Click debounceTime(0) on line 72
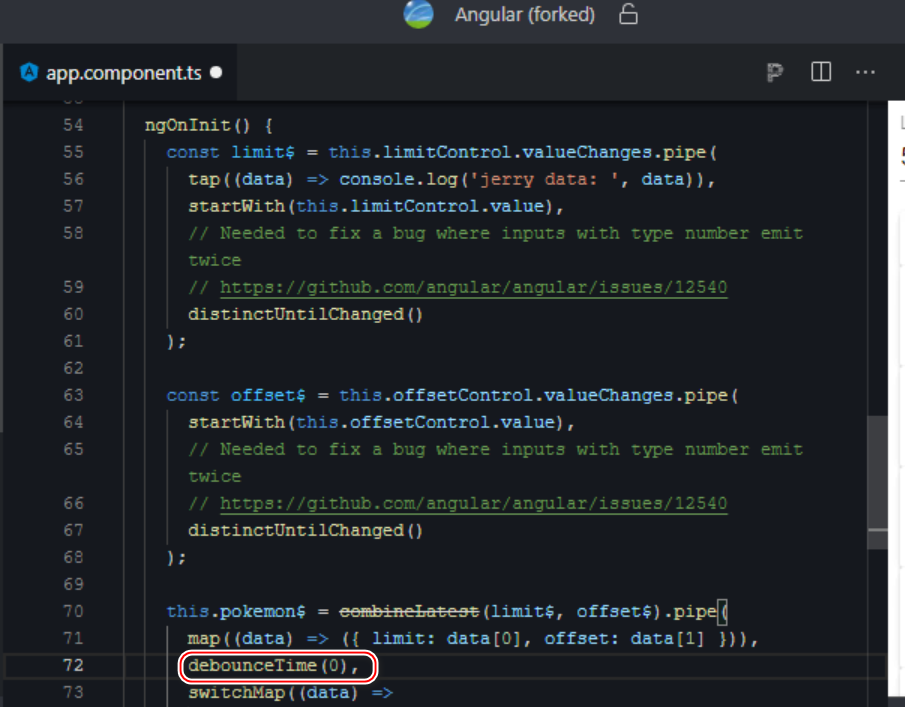The image size is (905, 707). pos(268,665)
